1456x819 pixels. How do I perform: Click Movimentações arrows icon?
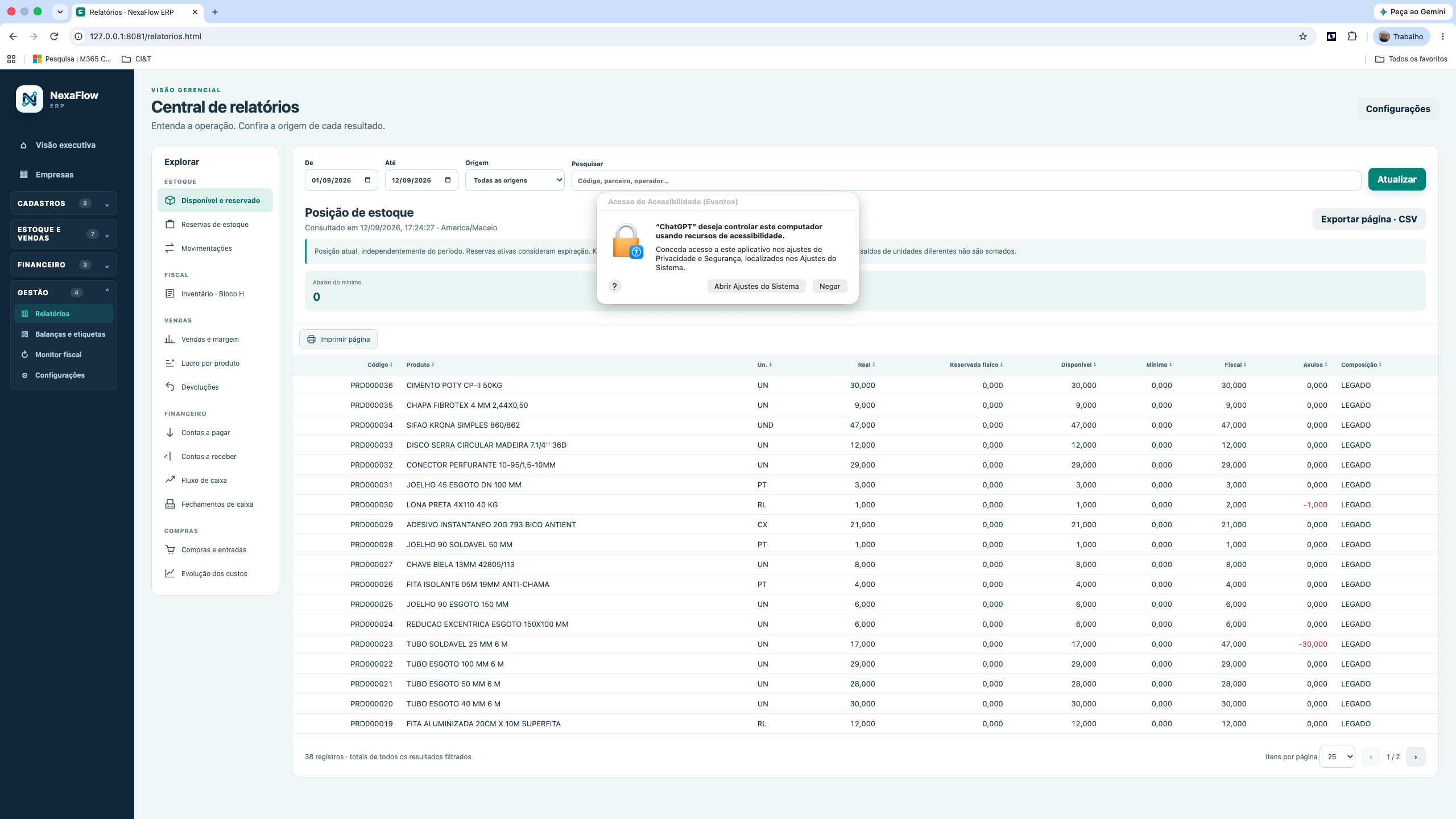pos(170,248)
